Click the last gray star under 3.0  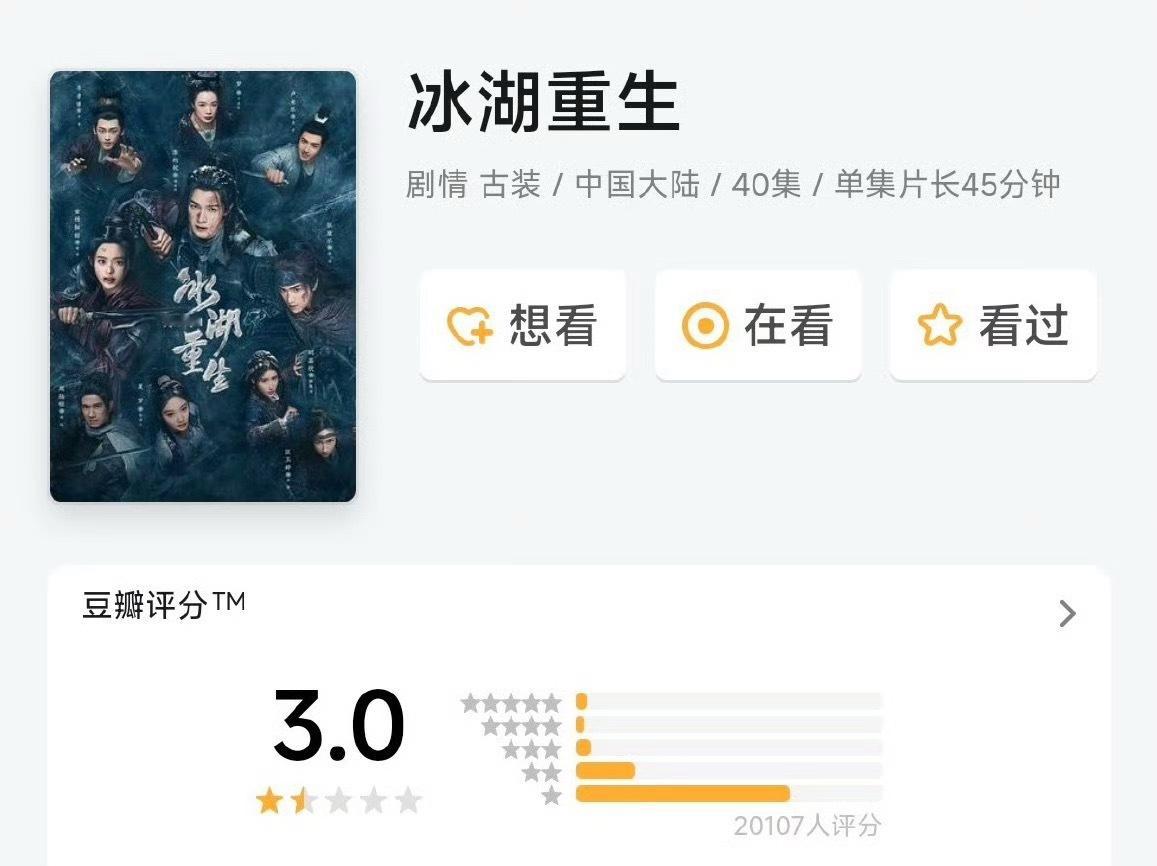tap(408, 801)
